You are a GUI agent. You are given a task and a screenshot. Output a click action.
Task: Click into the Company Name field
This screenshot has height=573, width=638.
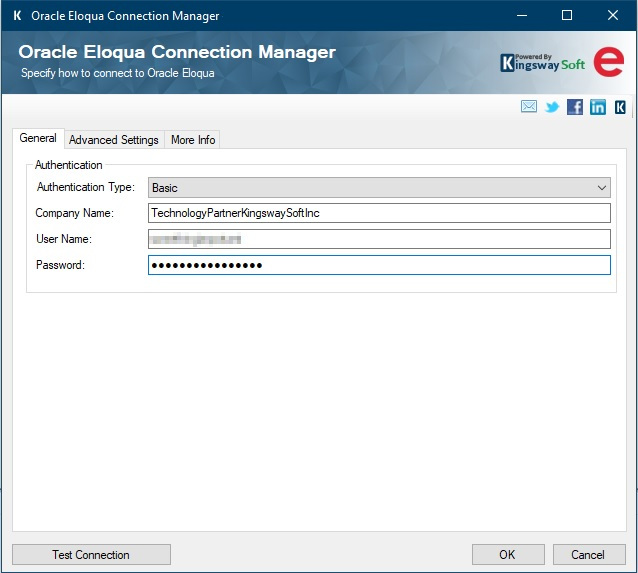coord(379,213)
